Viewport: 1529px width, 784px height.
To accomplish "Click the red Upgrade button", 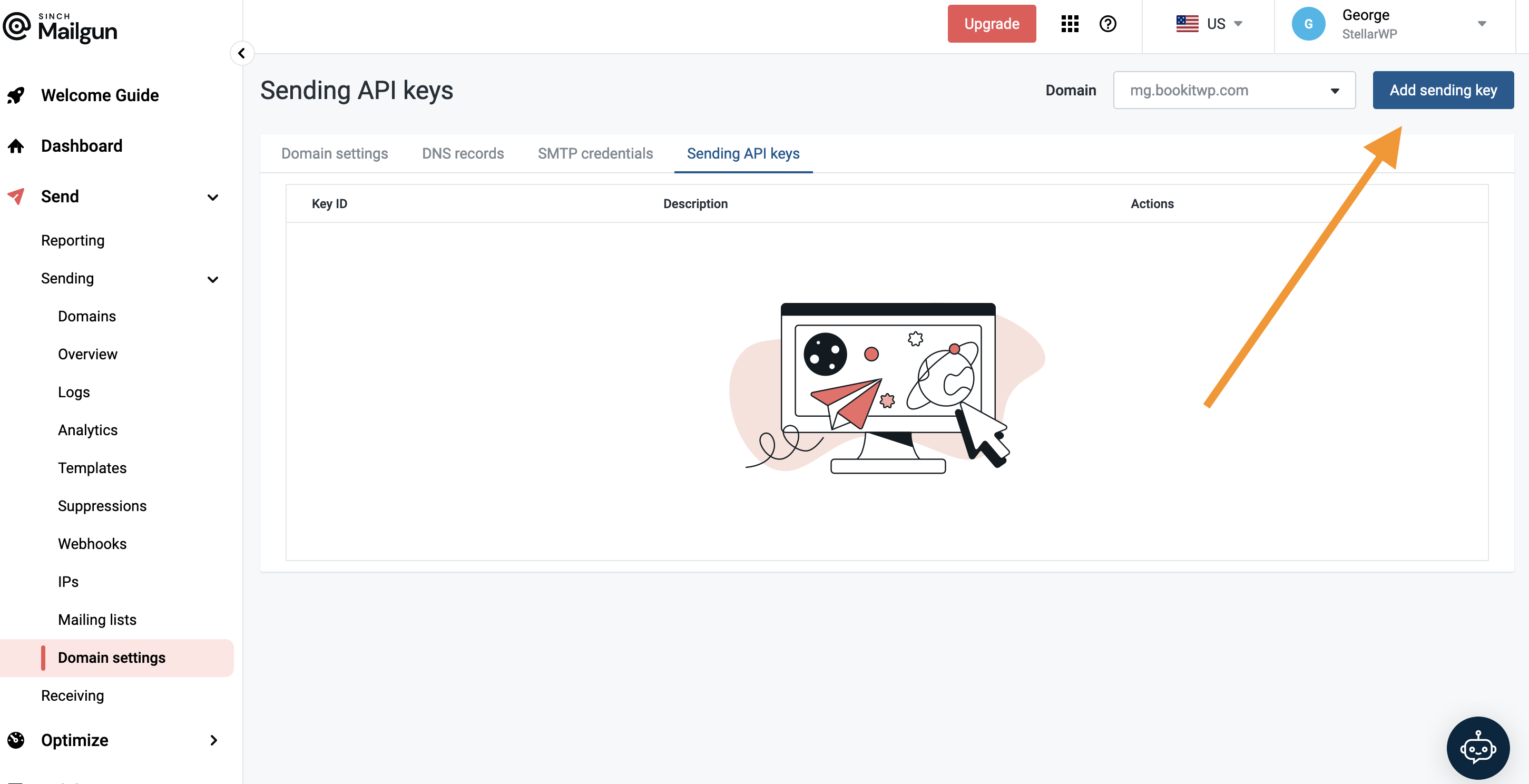I will [991, 24].
